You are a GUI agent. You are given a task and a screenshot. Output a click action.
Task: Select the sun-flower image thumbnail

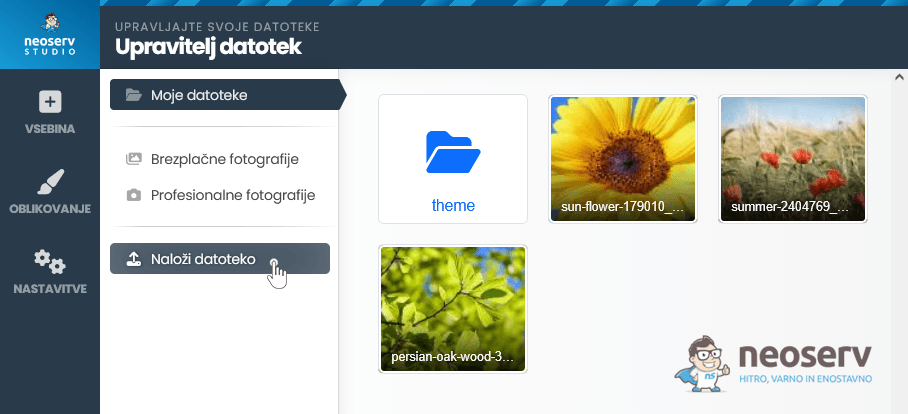tap(623, 158)
